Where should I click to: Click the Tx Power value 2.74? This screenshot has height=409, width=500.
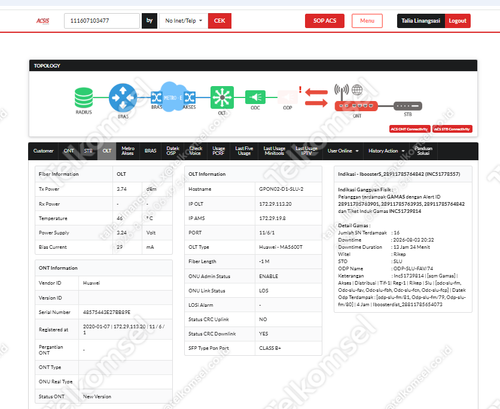(x=122, y=189)
